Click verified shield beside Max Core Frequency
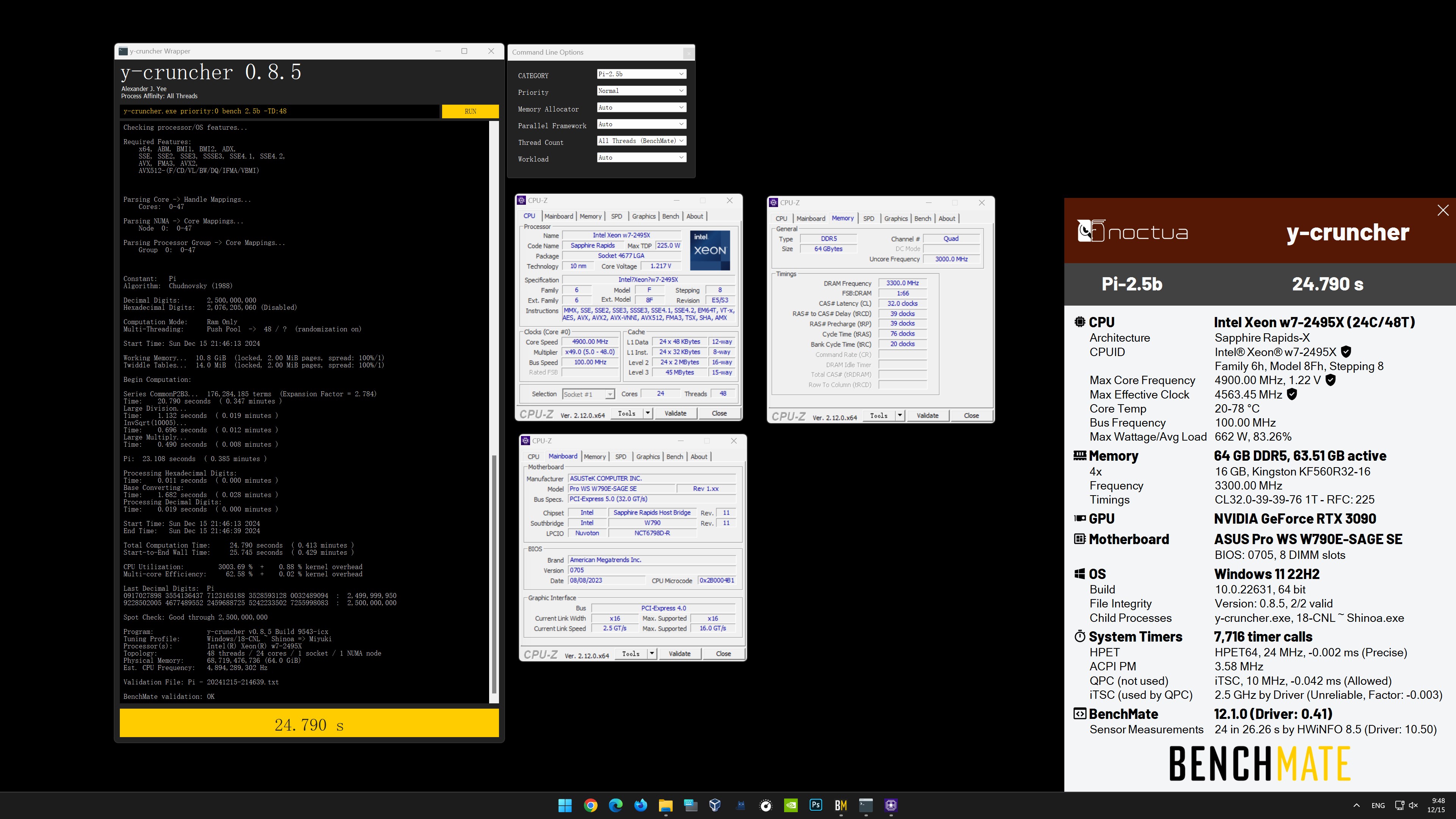This screenshot has height=819, width=1456. point(1330,380)
